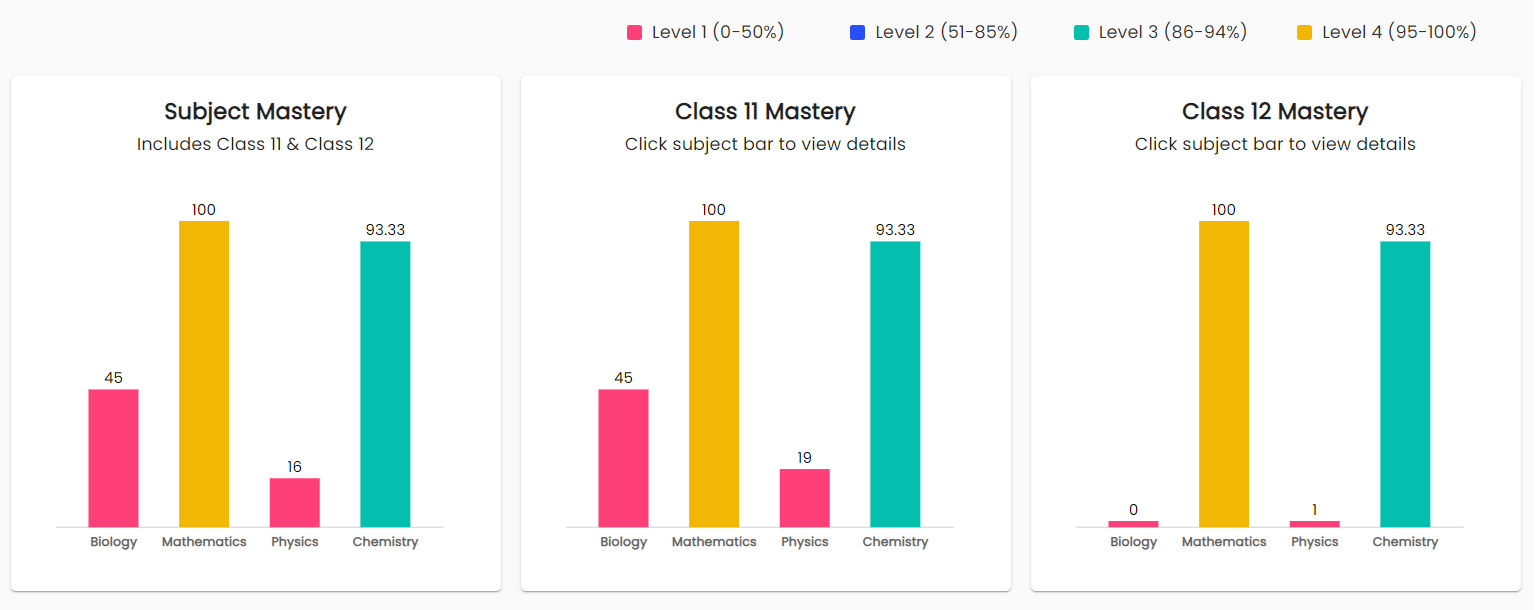Image resolution: width=1539 pixels, height=610 pixels.
Task: Click the yellow Level 4 legend swatch
Action: [1304, 33]
